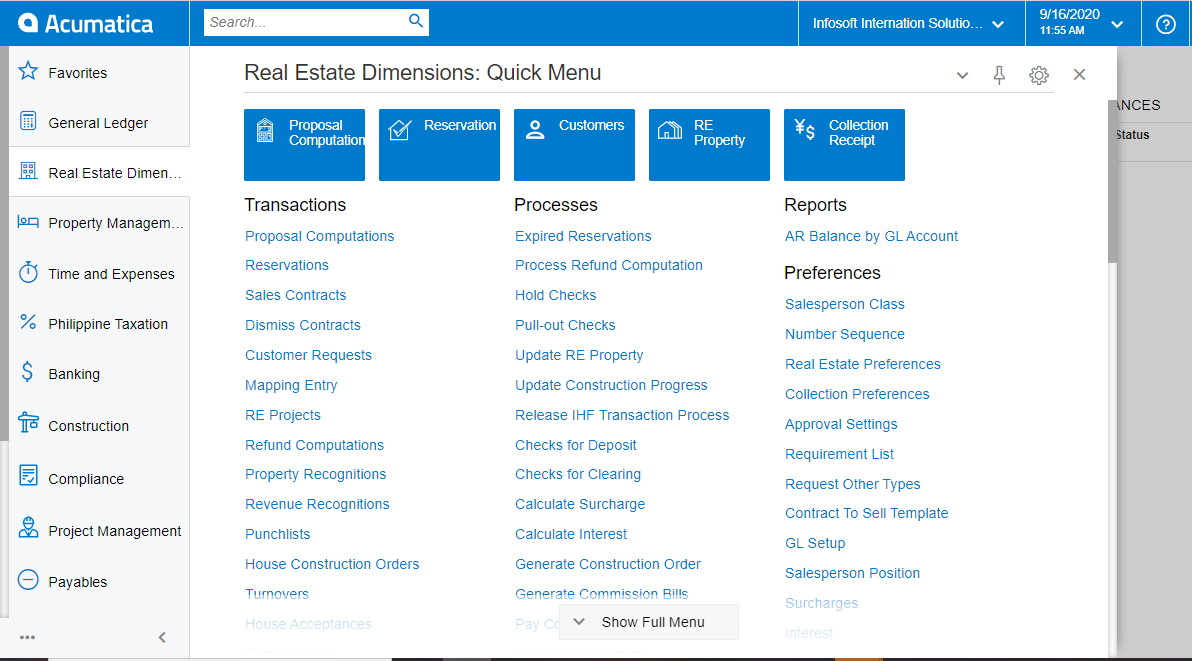Open Reservations link
The height and width of the screenshot is (661, 1192).
(287, 265)
